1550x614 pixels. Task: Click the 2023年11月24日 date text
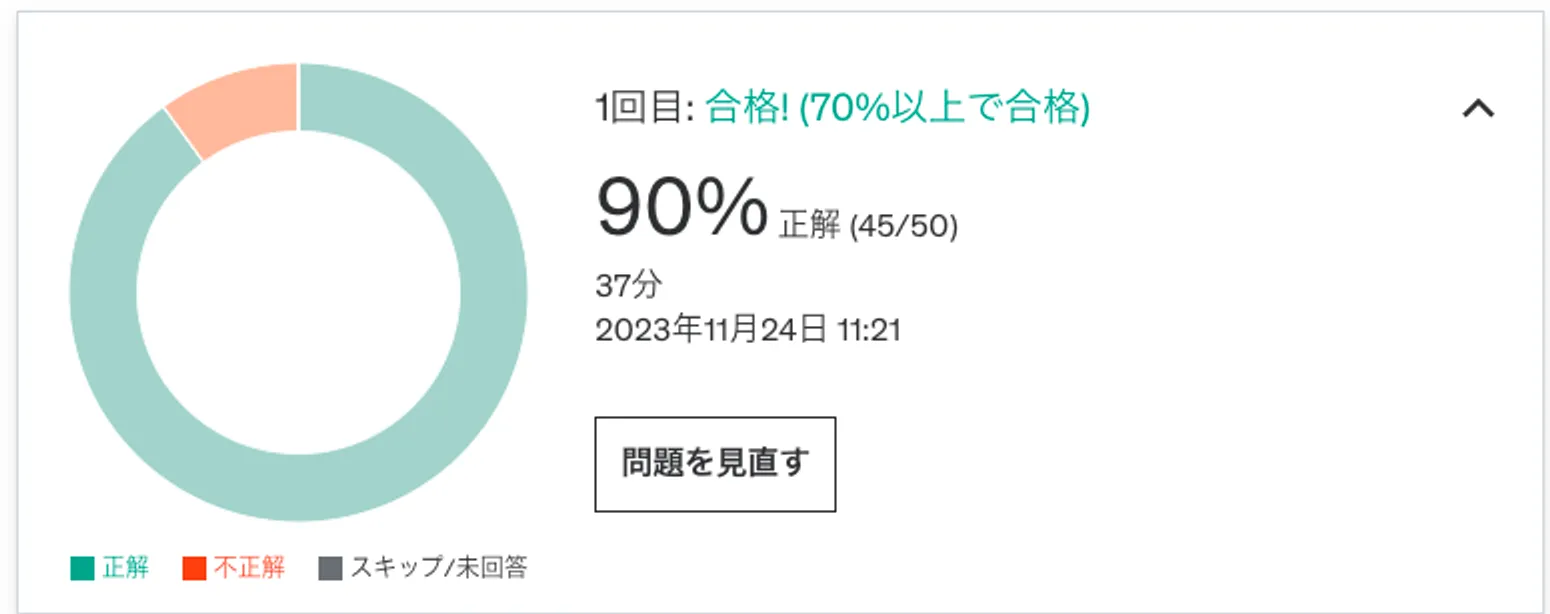(711, 329)
